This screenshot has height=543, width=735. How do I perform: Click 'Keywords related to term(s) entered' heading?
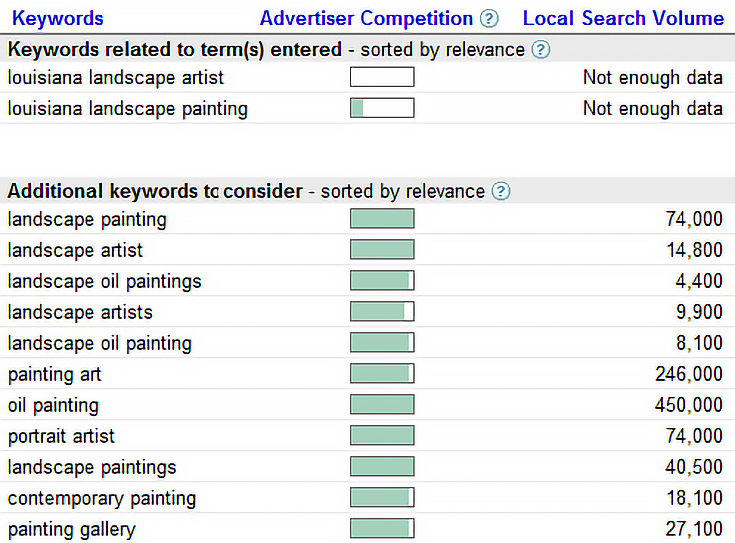point(175,49)
